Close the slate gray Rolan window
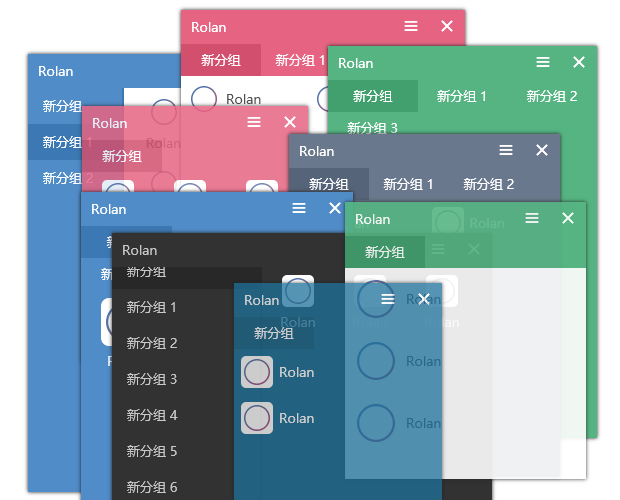 (x=542, y=150)
